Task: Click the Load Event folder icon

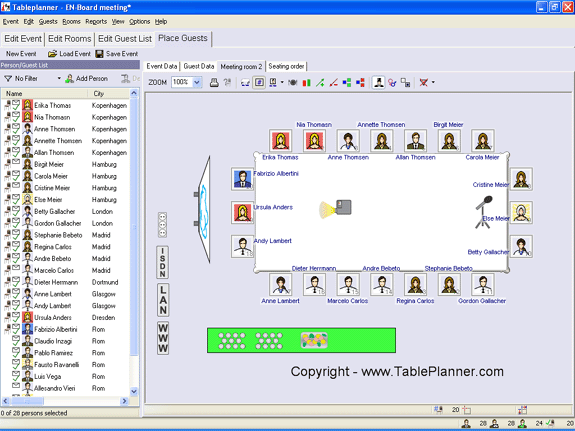Action: 52,54
